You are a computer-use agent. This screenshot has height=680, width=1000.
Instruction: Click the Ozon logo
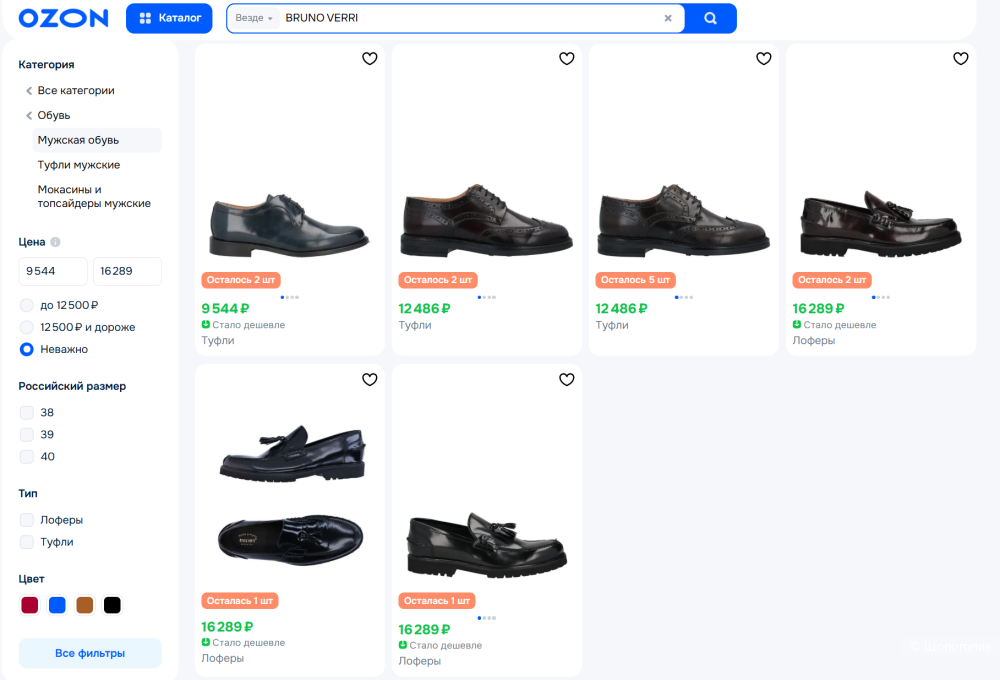pyautogui.click(x=63, y=18)
